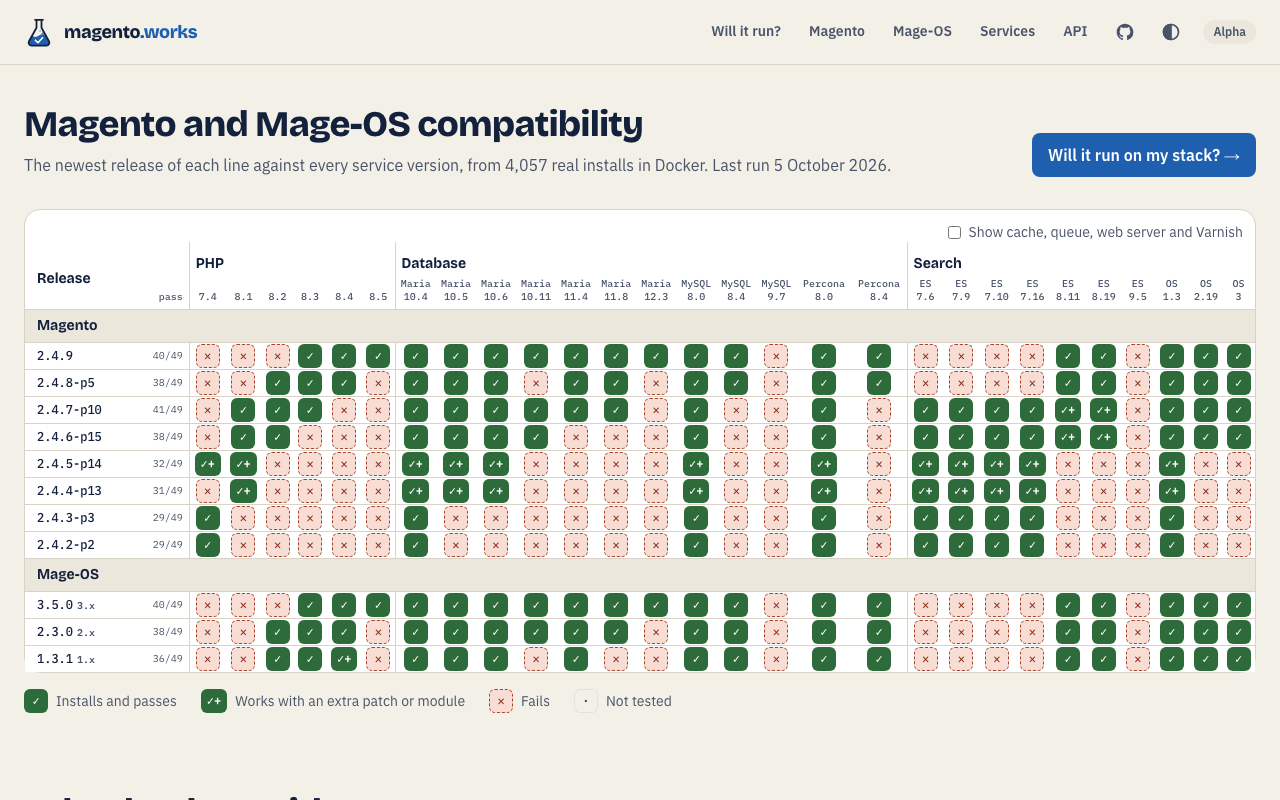Click the Will it run on my stack button

[1144, 155]
